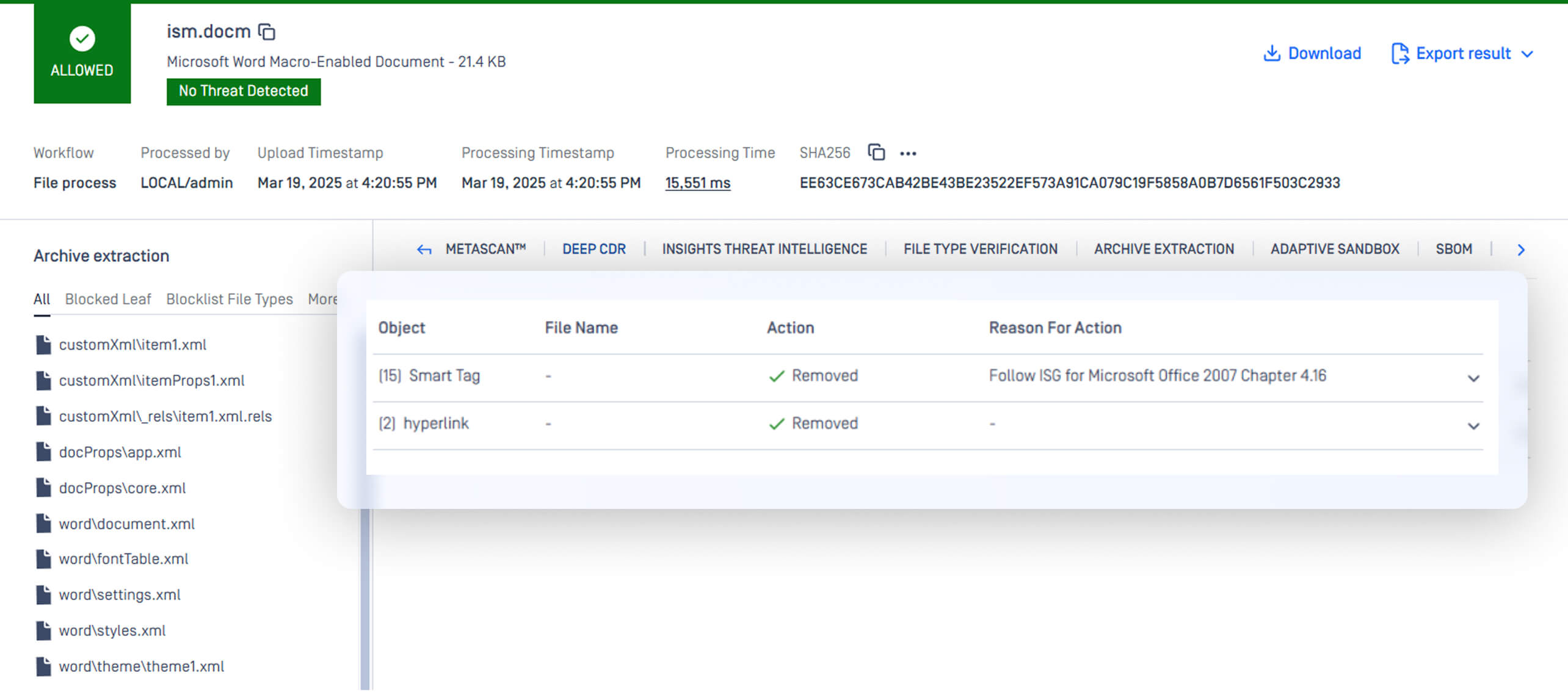Switch to the DEEP CDR tab
1568x692 pixels.
pyautogui.click(x=593, y=249)
